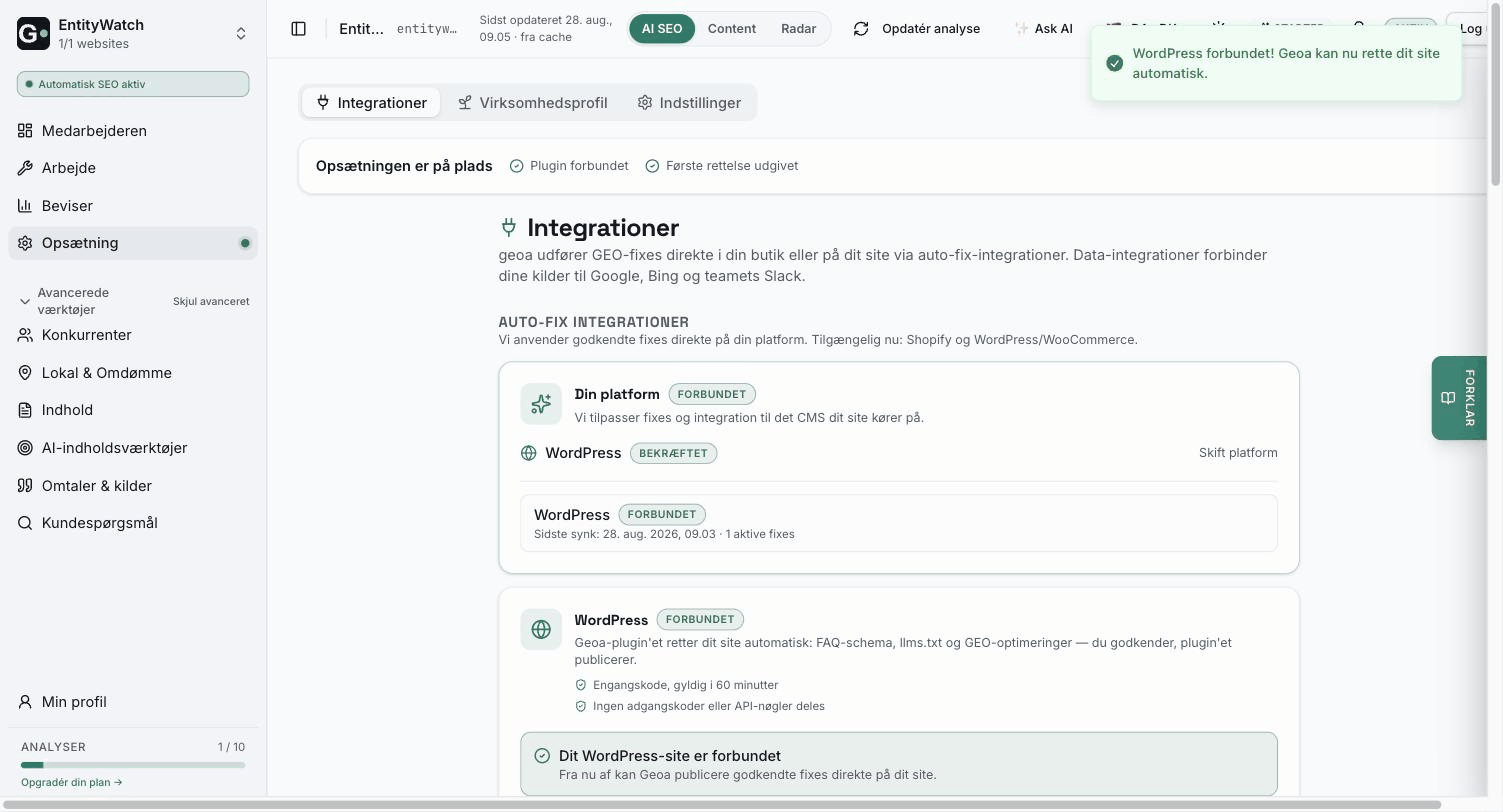The height and width of the screenshot is (812, 1503).
Task: Select Opsætning in the sidebar
Action: [133, 243]
